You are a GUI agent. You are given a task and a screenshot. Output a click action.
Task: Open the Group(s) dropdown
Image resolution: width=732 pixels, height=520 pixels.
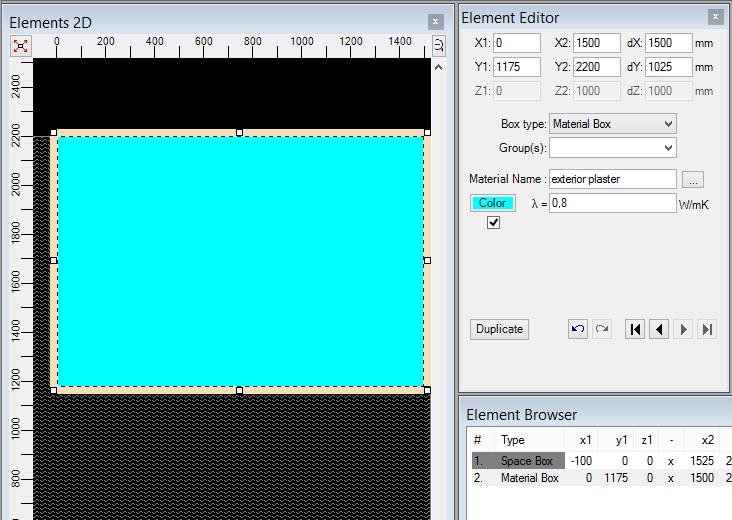[612, 148]
